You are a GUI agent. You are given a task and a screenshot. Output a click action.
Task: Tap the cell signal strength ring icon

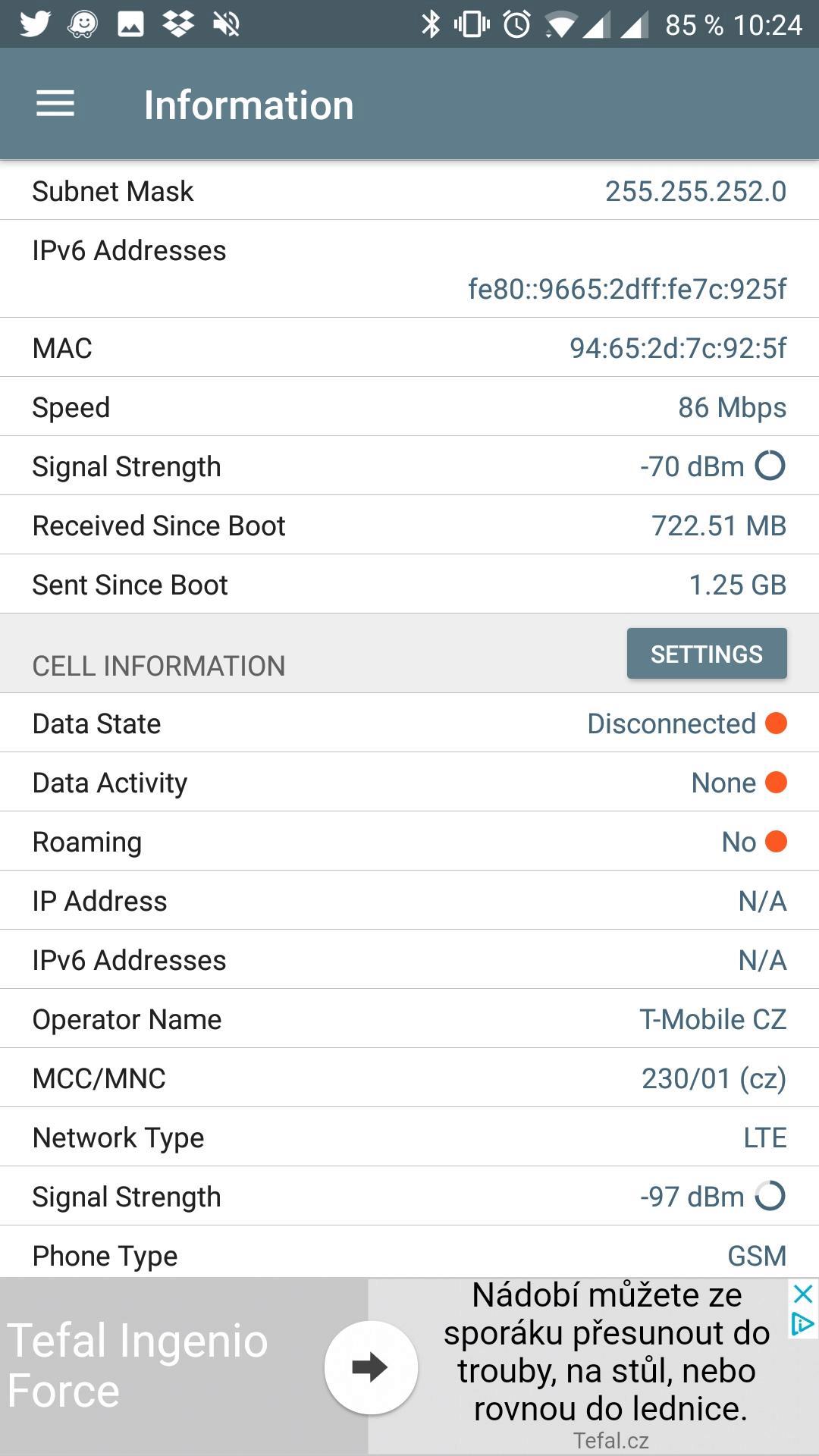pos(770,1196)
